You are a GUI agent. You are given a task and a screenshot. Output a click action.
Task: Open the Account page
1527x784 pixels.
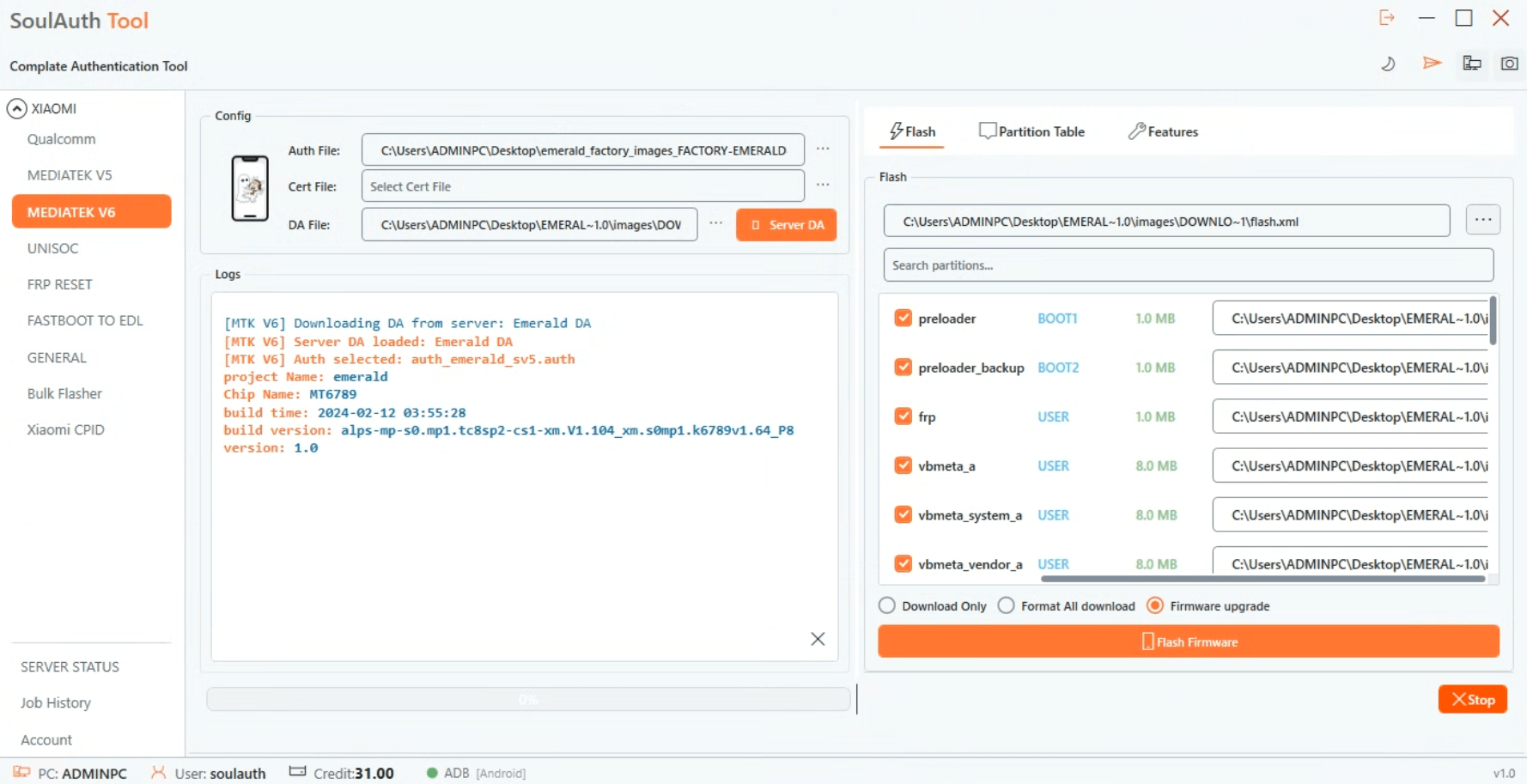(46, 739)
